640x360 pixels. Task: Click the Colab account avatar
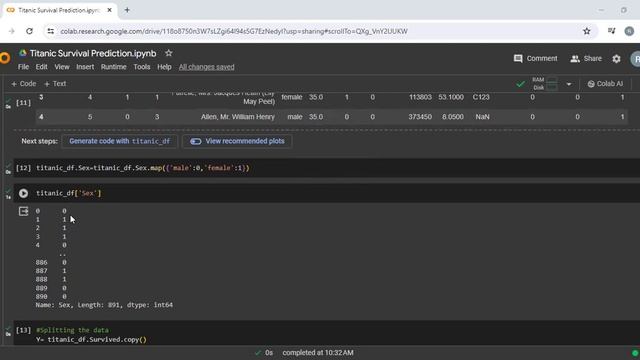(x=636, y=59)
